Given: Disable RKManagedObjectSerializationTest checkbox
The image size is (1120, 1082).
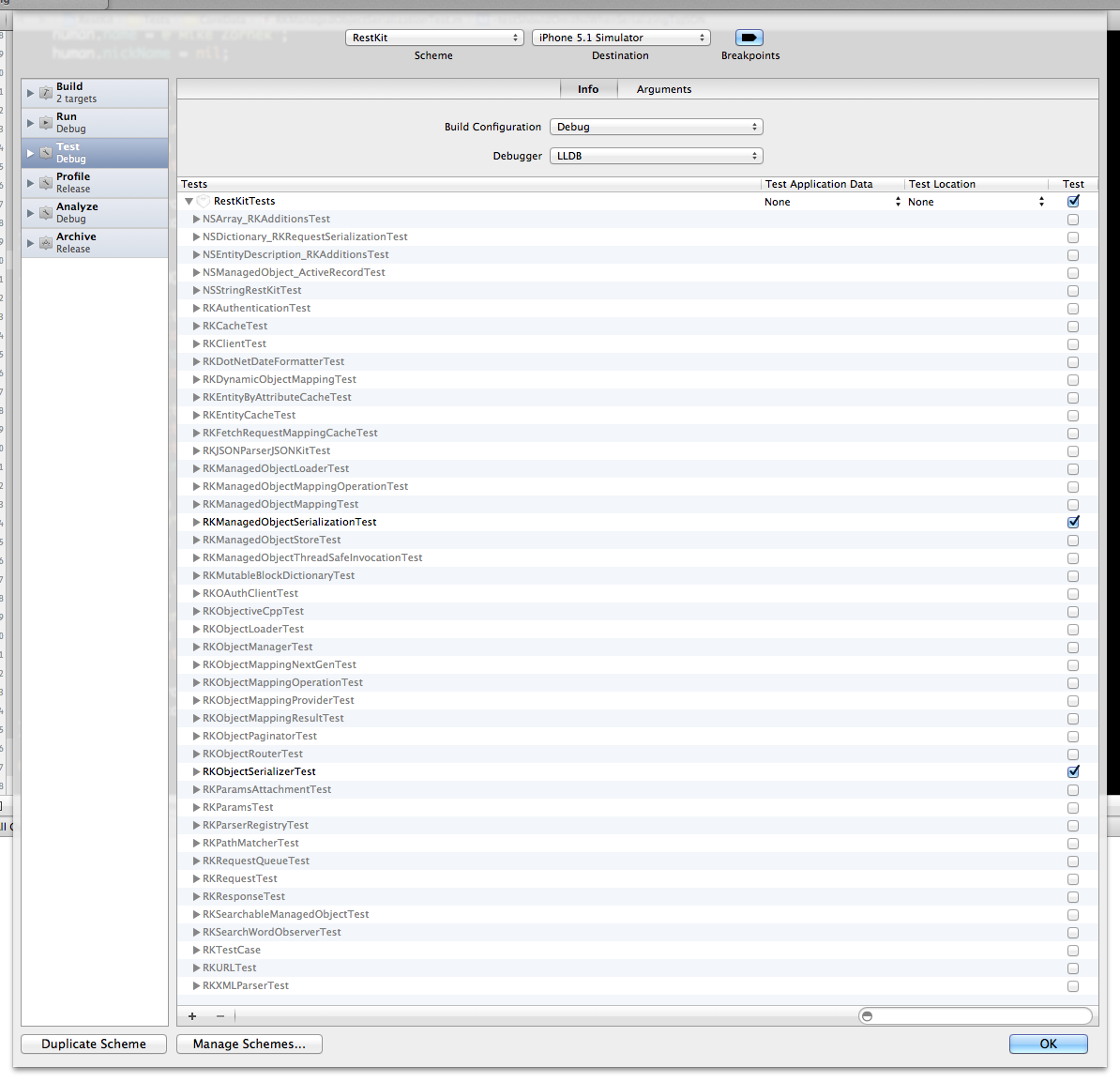Looking at the screenshot, I should coord(1073,523).
